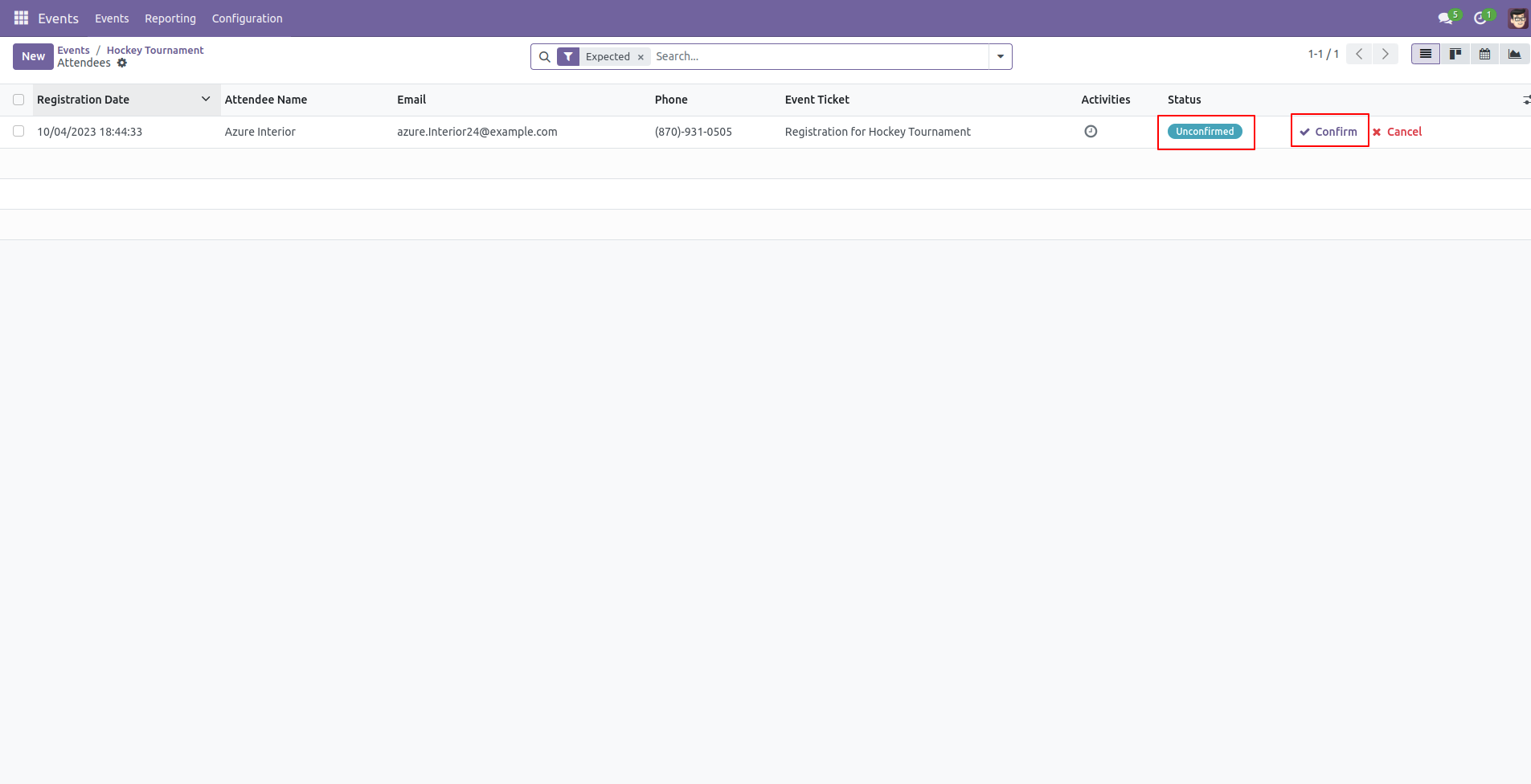Click Registration for Hockey Tournament cell
This screenshot has width=1531, height=784.
pos(878,132)
